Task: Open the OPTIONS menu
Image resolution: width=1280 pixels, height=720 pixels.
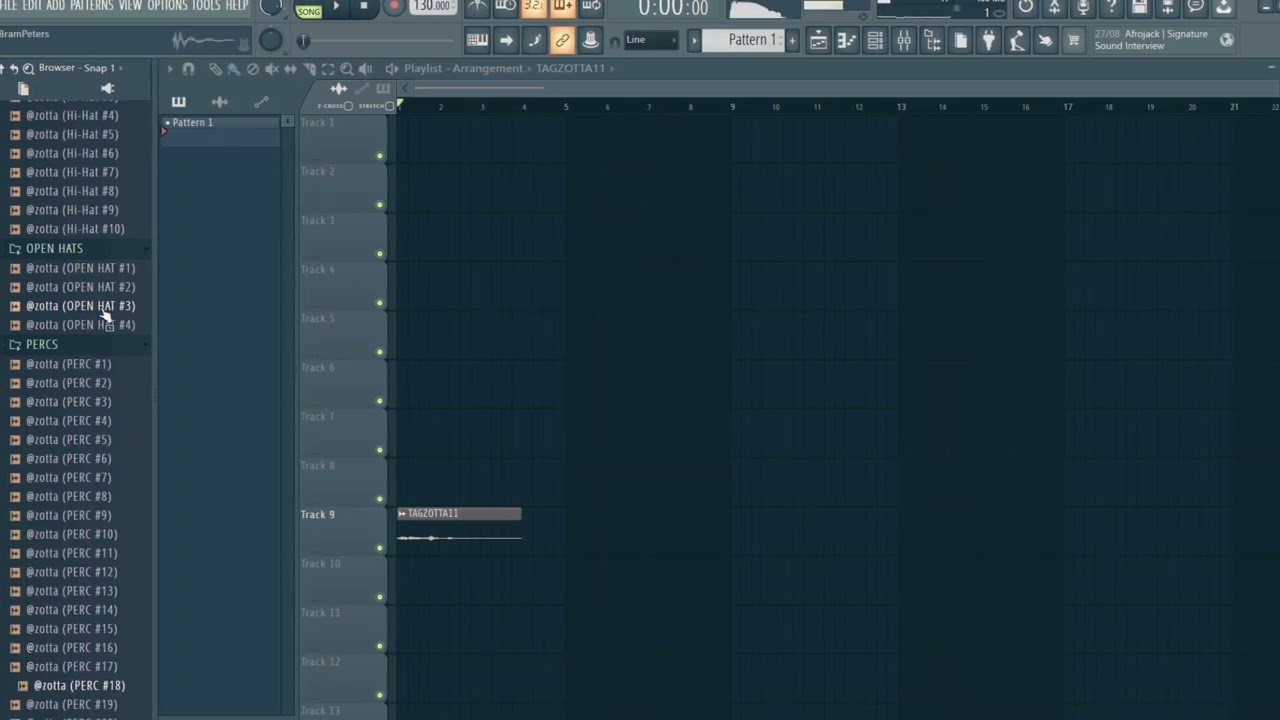Action: (167, 6)
